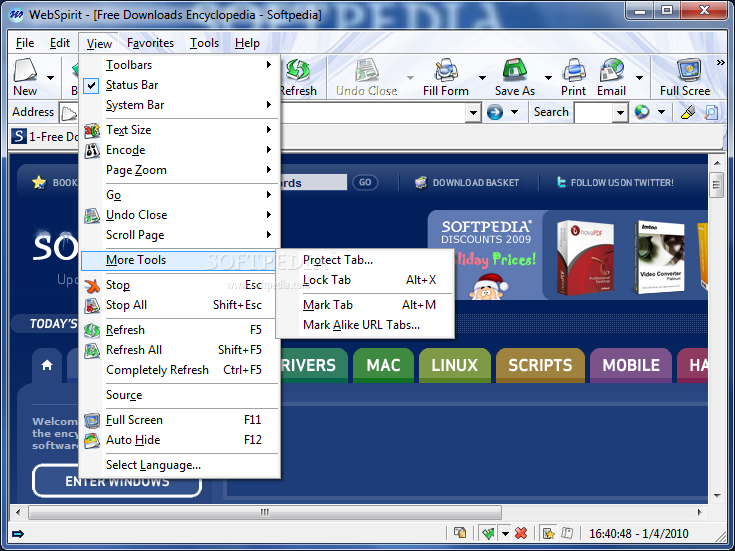Open the File menu

25,43
